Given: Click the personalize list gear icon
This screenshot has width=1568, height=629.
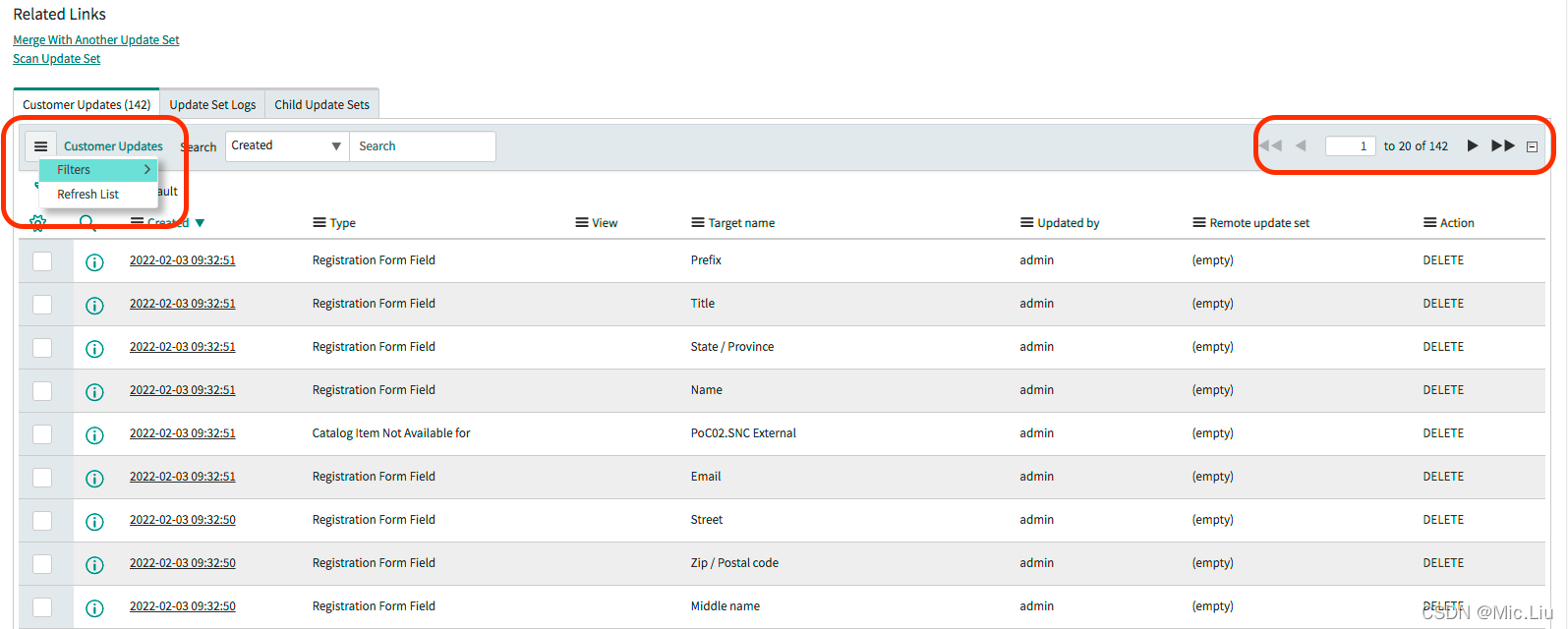Looking at the screenshot, I should pyautogui.click(x=37, y=223).
